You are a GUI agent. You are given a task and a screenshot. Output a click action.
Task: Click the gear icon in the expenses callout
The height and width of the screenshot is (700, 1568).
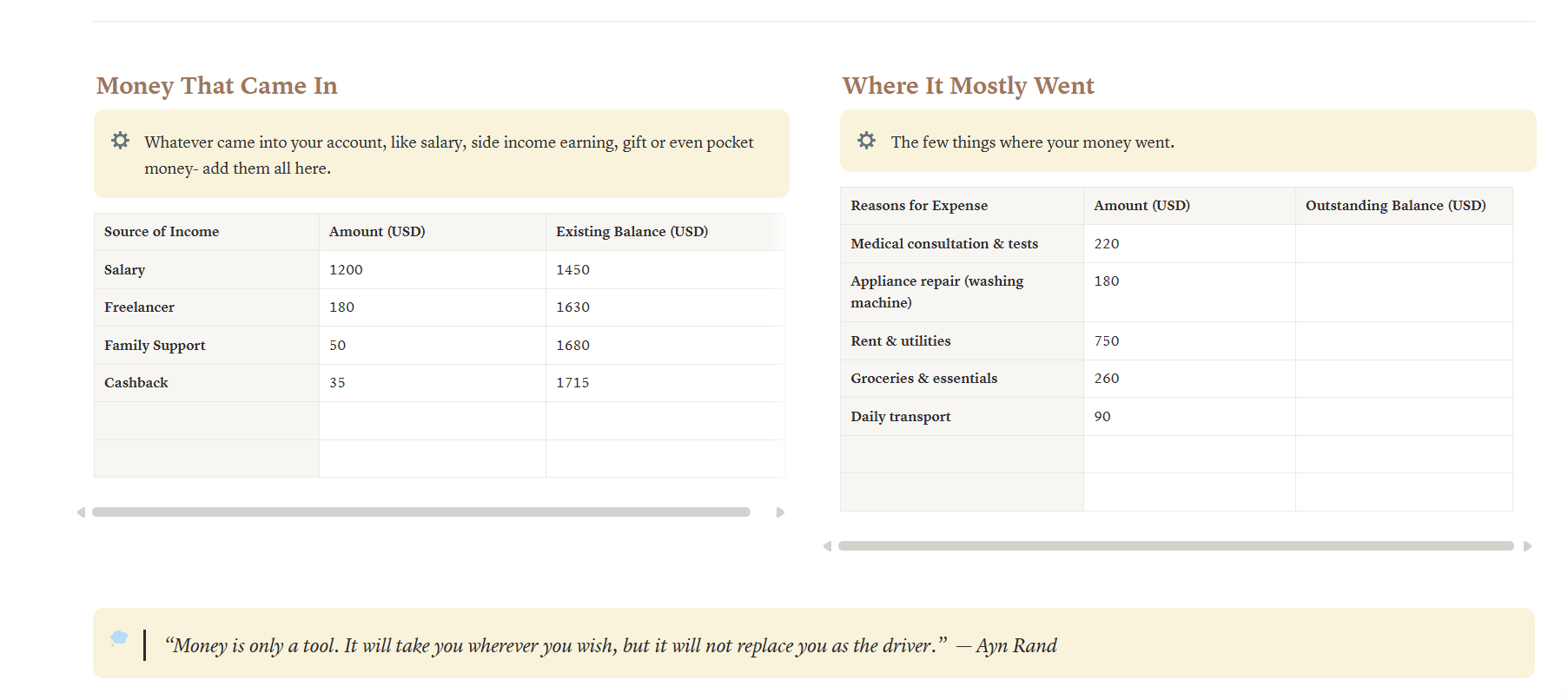[x=866, y=141]
